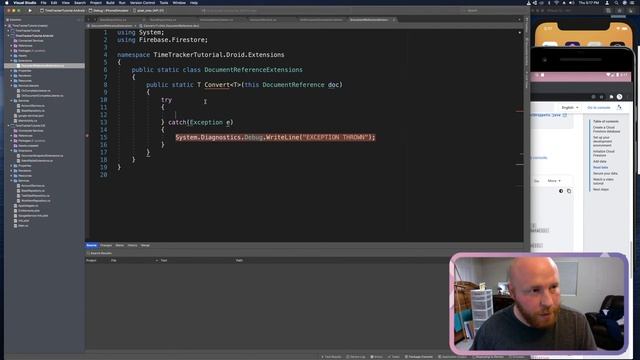Click the Add data contents link
Image resolution: width=640 pixels, height=360 pixels.
click(600, 162)
